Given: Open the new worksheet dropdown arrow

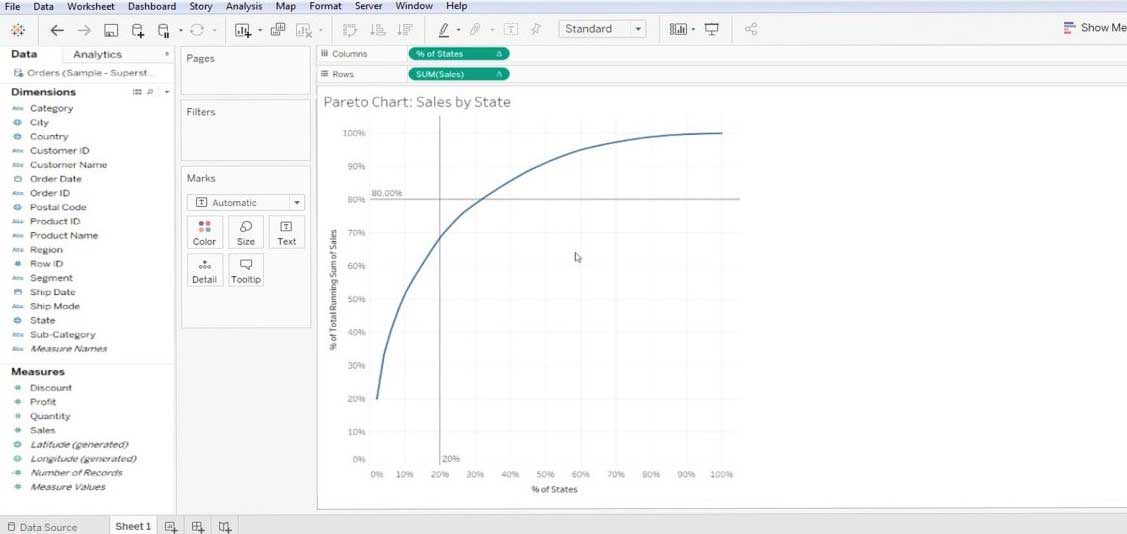Looking at the screenshot, I should pos(259,30).
